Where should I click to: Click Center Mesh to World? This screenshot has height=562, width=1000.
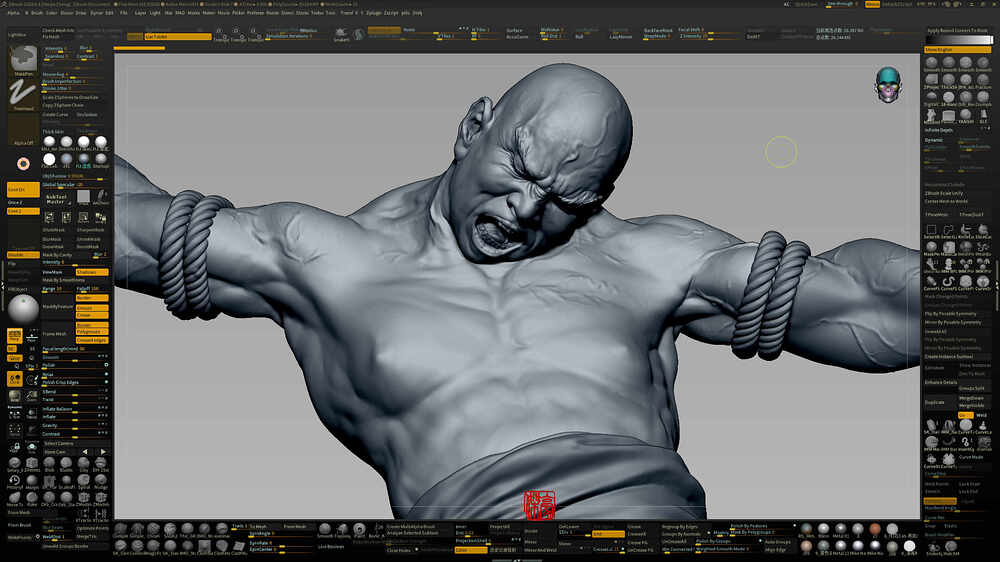pyautogui.click(x=946, y=201)
